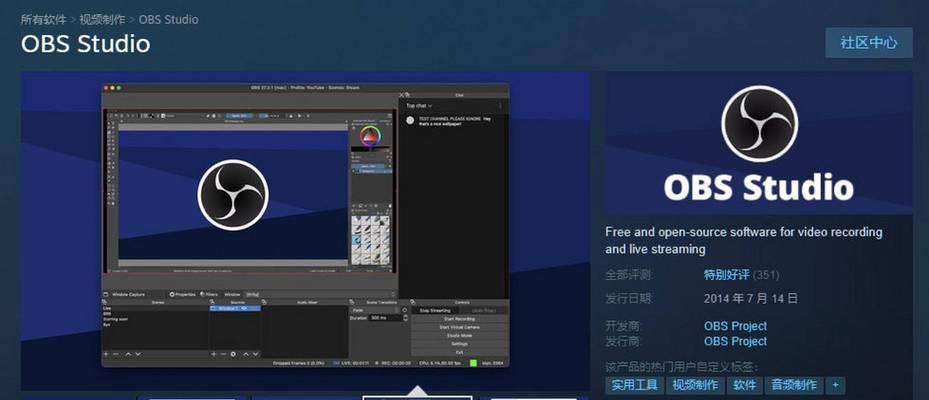This screenshot has height=400, width=929.
Task: Go to 所有软件 in the breadcrumb
Action: tap(43, 20)
